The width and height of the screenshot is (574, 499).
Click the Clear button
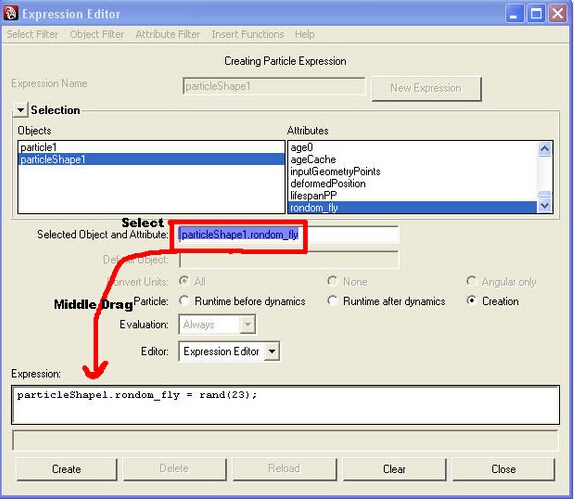(x=394, y=469)
